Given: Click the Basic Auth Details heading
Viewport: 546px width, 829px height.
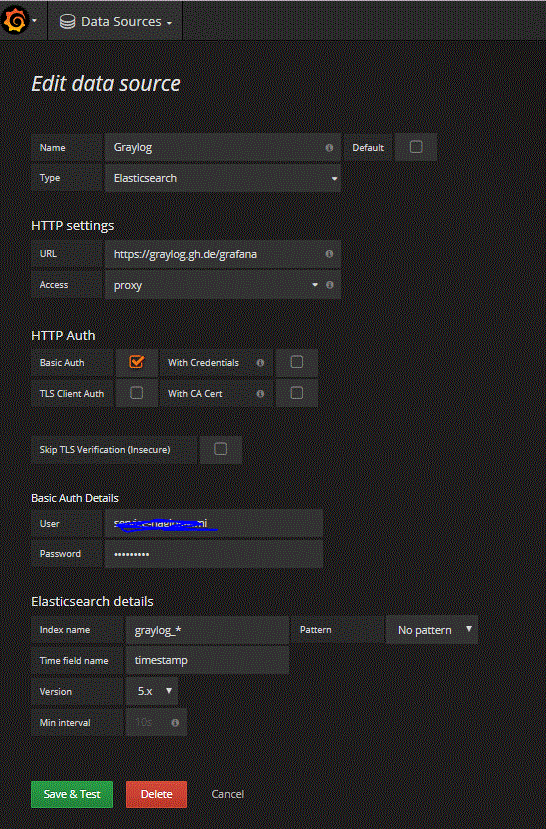Looking at the screenshot, I should pos(75,498).
